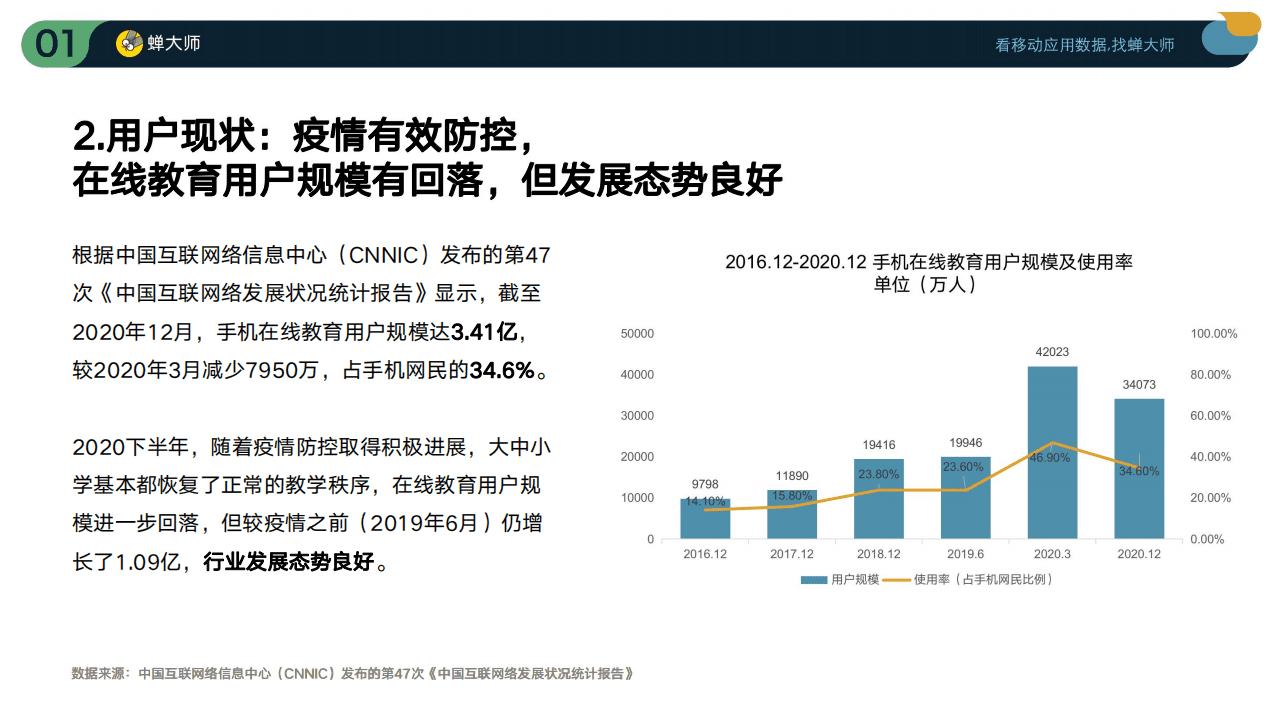Hide the 2020.12 bar data label 34073

click(1137, 386)
